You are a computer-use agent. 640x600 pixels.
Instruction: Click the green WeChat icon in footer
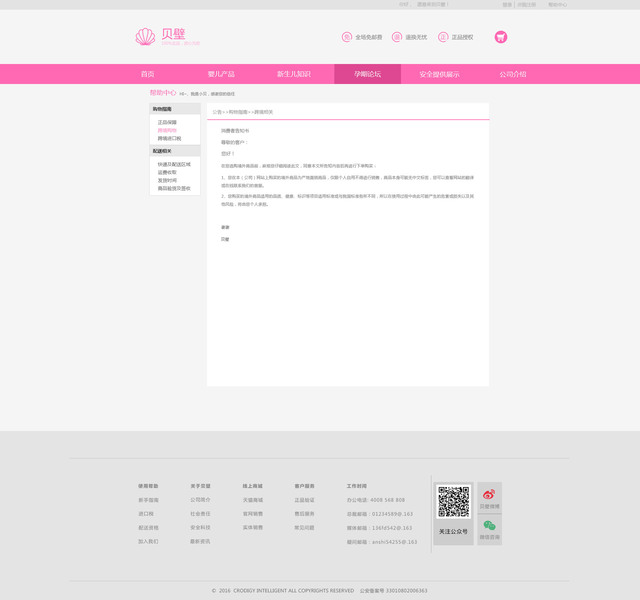click(x=489, y=525)
